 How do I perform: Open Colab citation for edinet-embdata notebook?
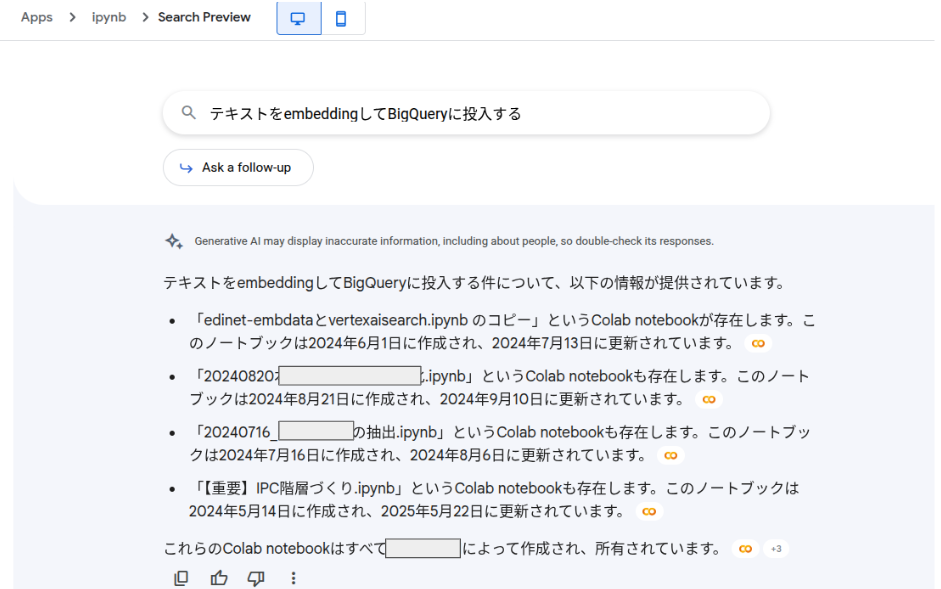[758, 343]
